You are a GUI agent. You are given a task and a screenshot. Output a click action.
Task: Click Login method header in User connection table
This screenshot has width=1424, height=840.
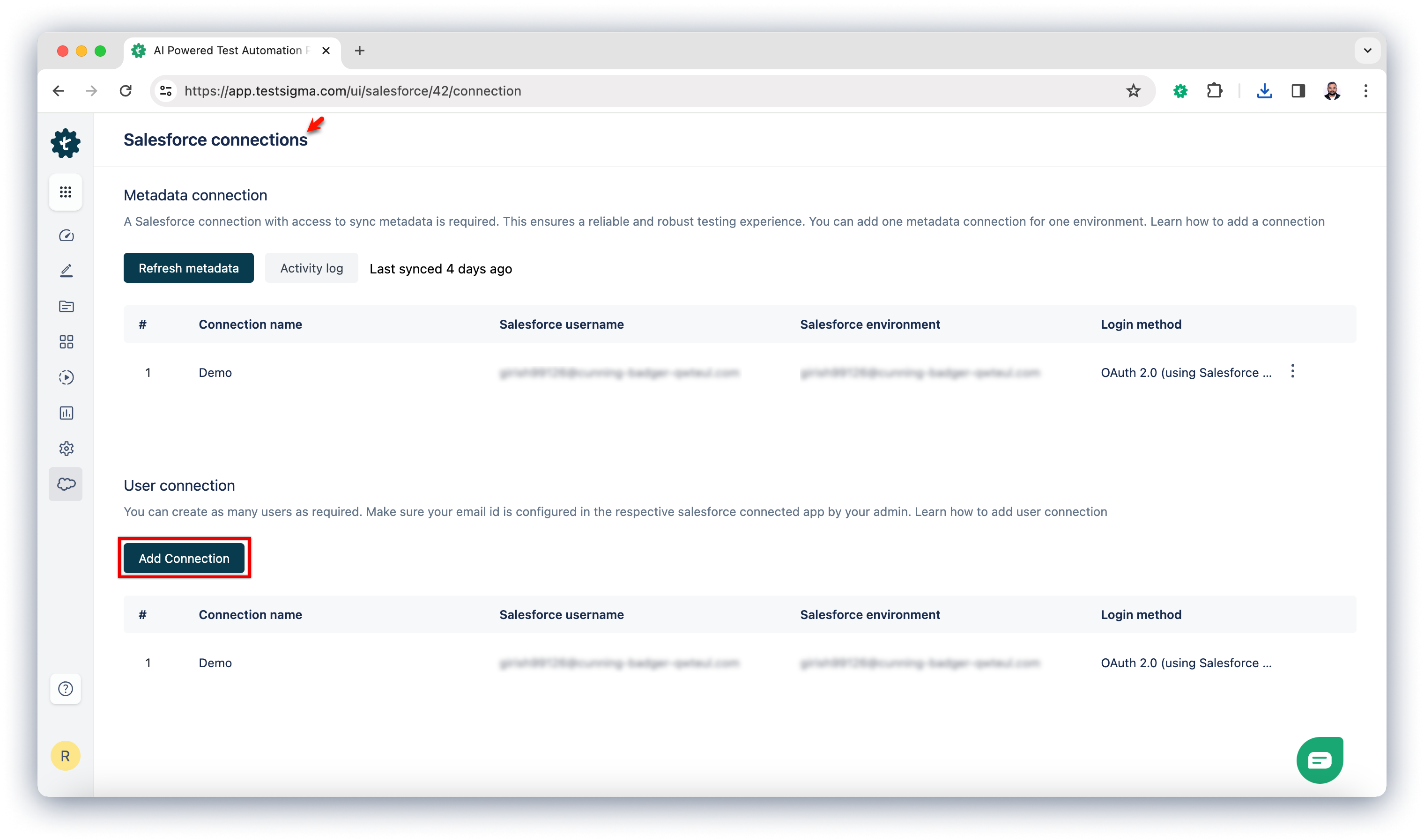[x=1141, y=615]
